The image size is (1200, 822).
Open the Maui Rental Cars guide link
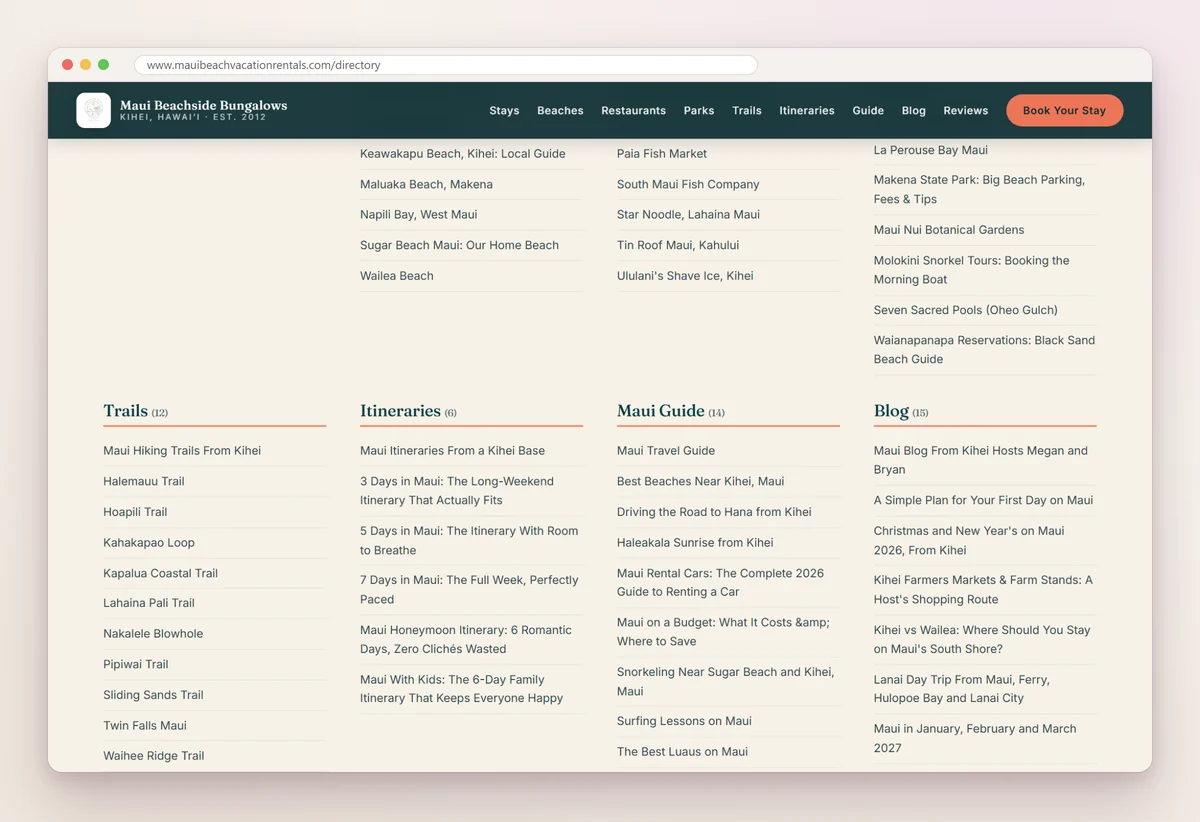click(721, 582)
